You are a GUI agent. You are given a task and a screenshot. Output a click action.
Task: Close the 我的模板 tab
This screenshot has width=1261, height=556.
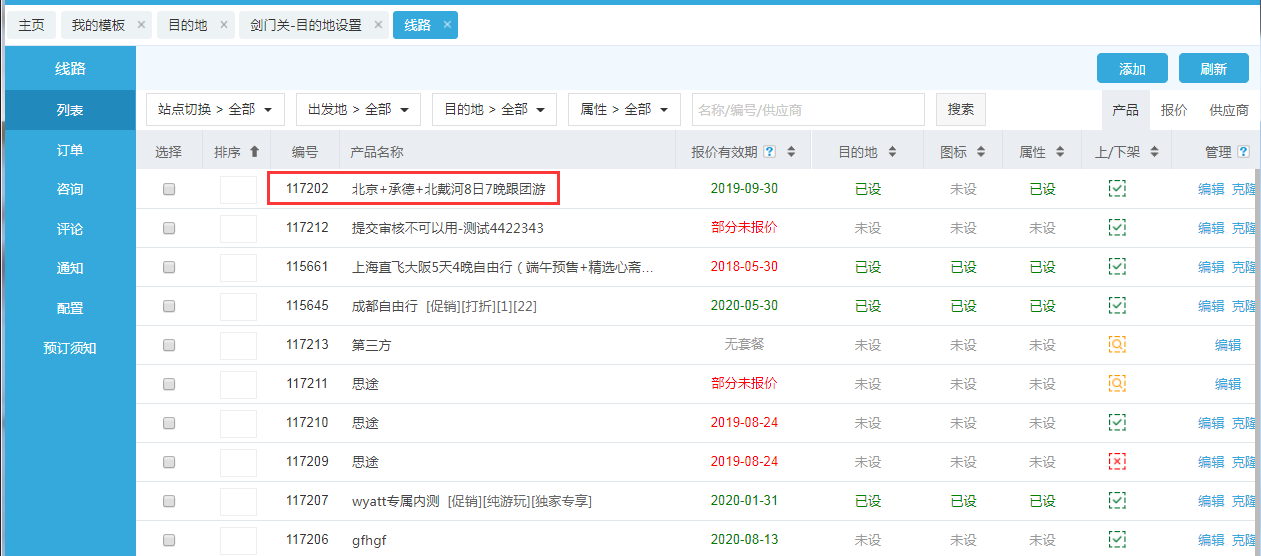[x=141, y=25]
